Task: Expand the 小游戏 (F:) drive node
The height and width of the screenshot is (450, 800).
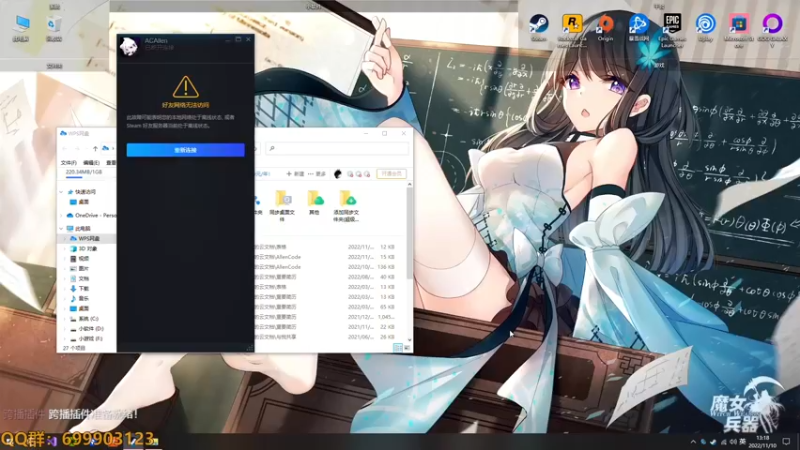Action: pos(65,338)
